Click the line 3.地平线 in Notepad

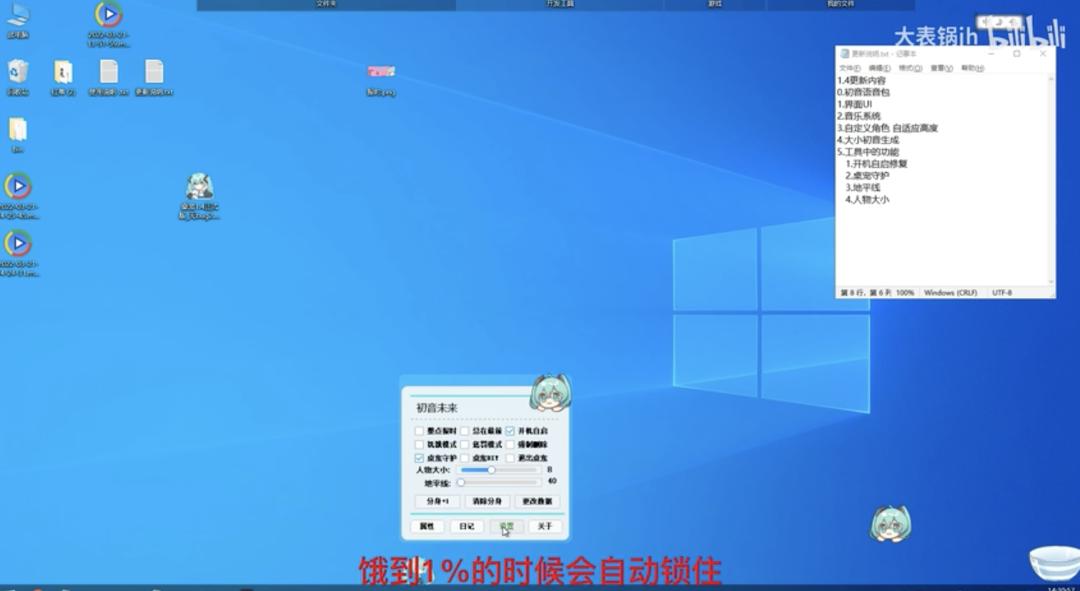(862, 187)
